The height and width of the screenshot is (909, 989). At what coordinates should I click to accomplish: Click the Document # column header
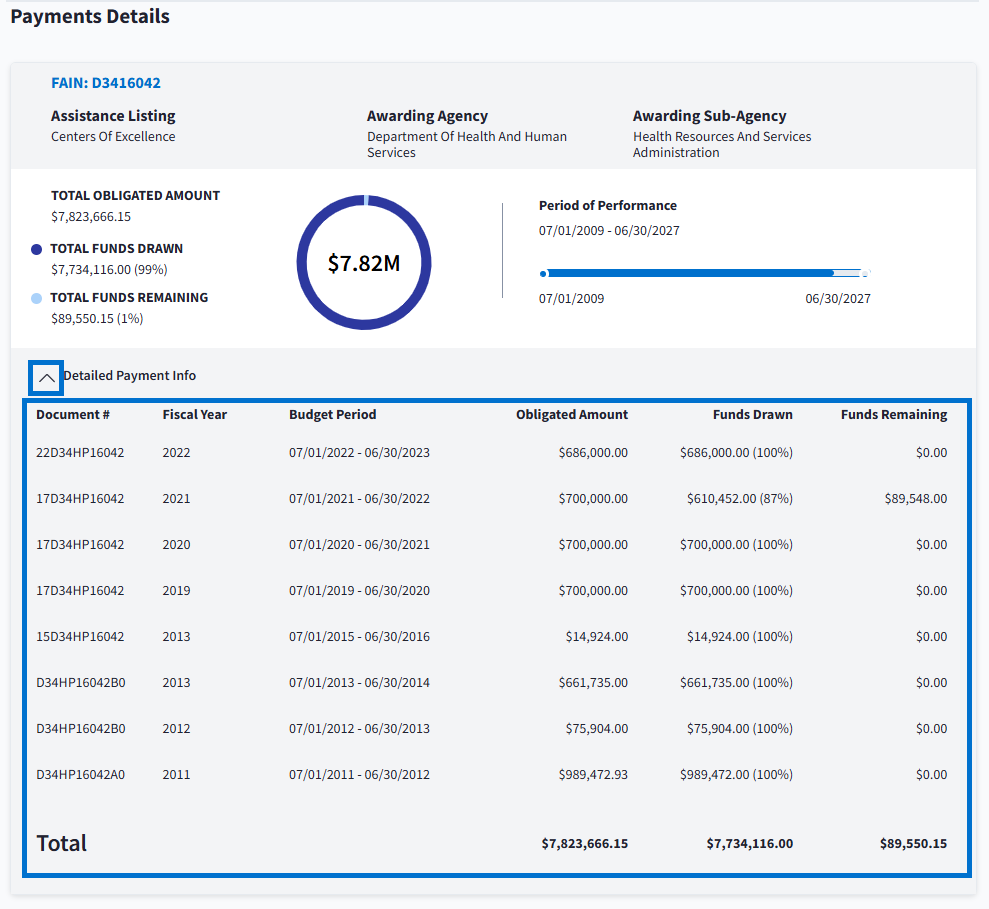click(x=73, y=414)
